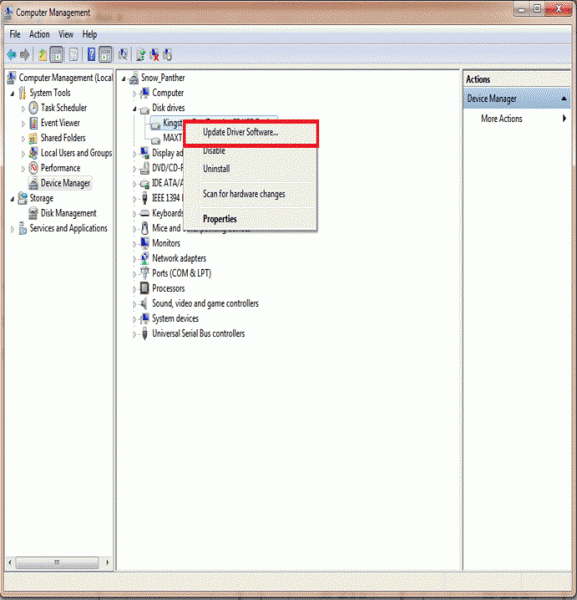Toggle the Show/Hide Action Pane toolbar button
The width and height of the screenshot is (577, 600).
point(105,54)
